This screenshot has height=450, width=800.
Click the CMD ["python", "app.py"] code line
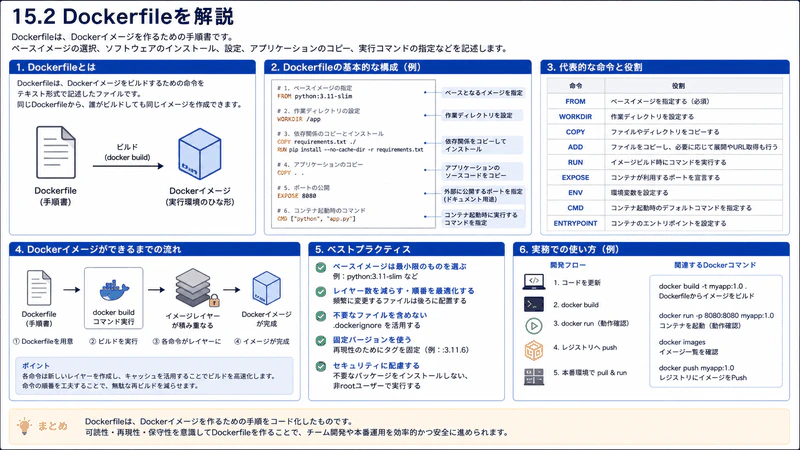coord(316,219)
